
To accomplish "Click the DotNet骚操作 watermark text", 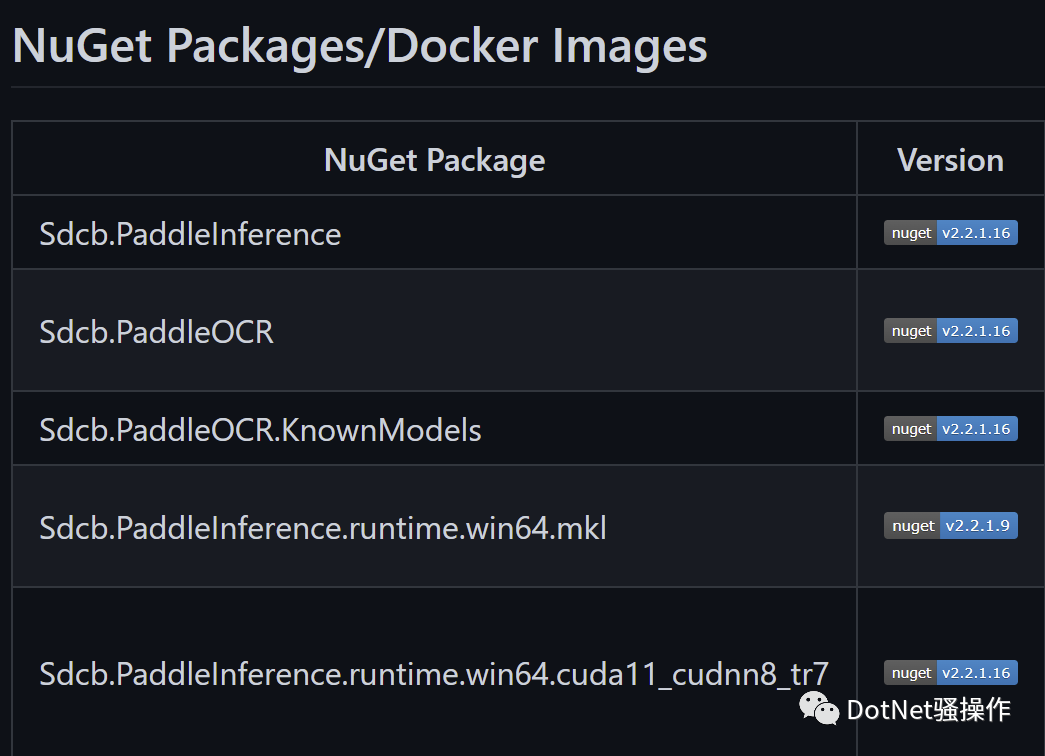I will coord(928,709).
